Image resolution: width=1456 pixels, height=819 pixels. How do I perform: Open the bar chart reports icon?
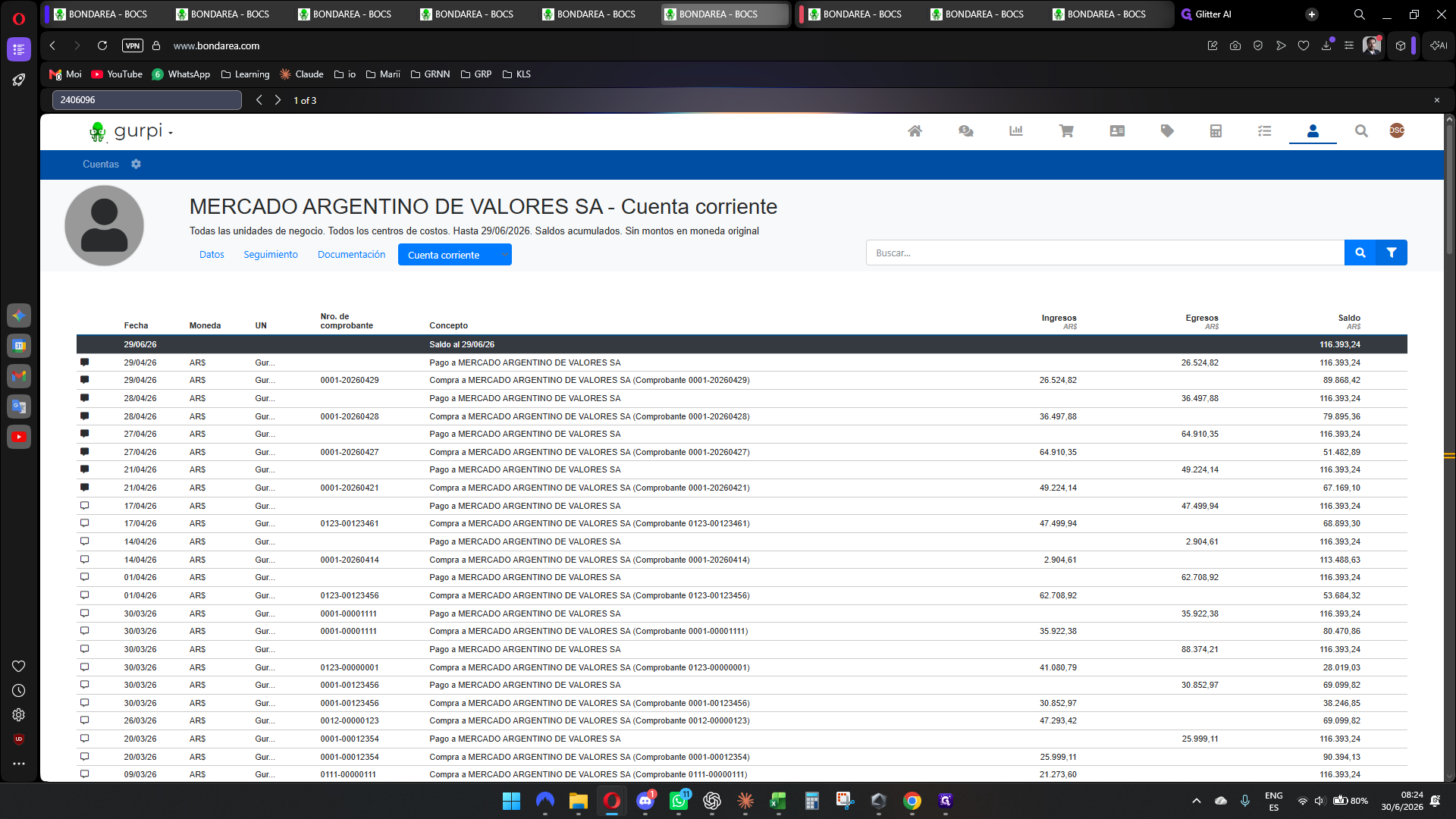tap(1016, 131)
